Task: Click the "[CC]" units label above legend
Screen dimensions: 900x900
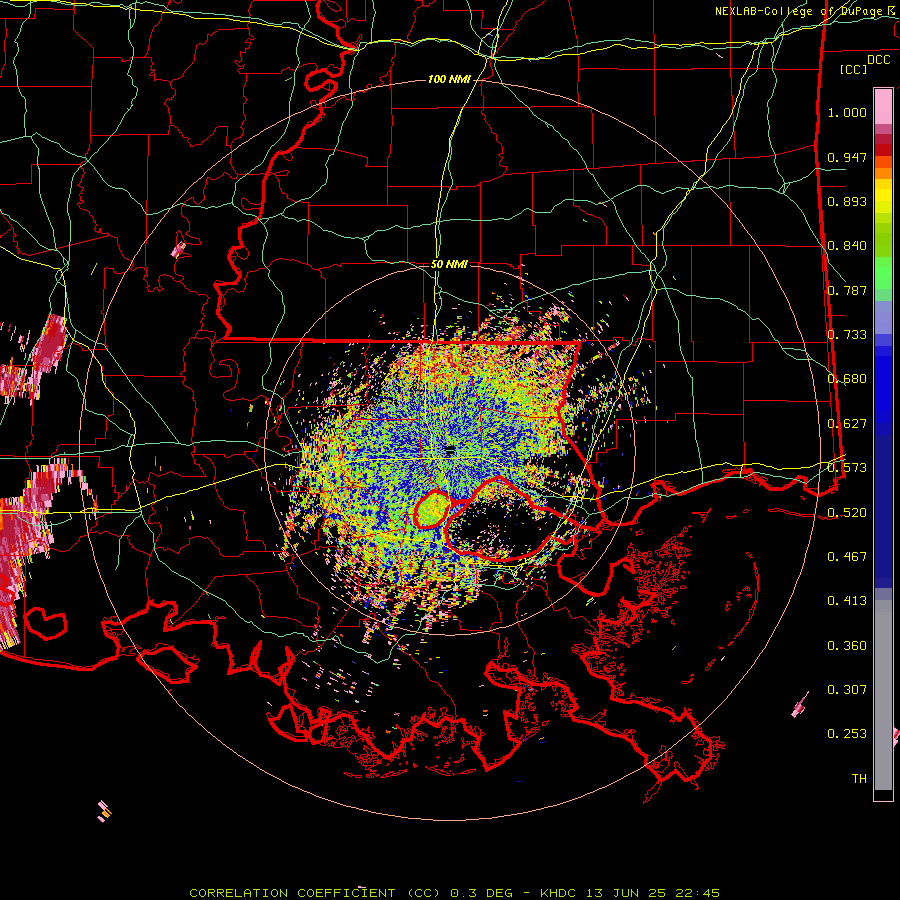Action: pyautogui.click(x=854, y=69)
